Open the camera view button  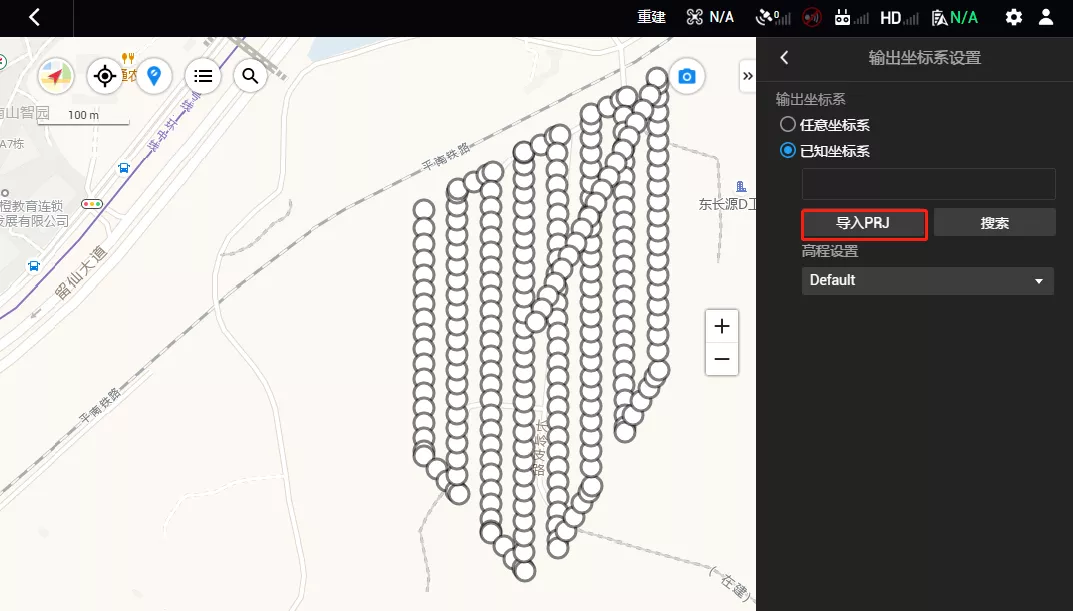pos(686,76)
